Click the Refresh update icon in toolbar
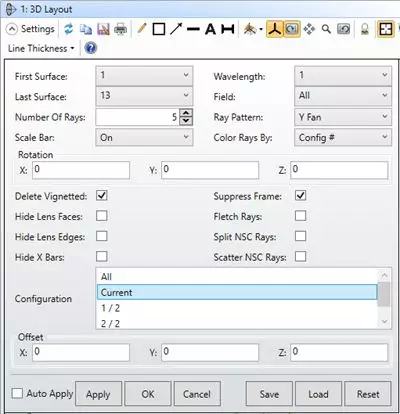This screenshot has width=400, height=414. [x=69, y=29]
